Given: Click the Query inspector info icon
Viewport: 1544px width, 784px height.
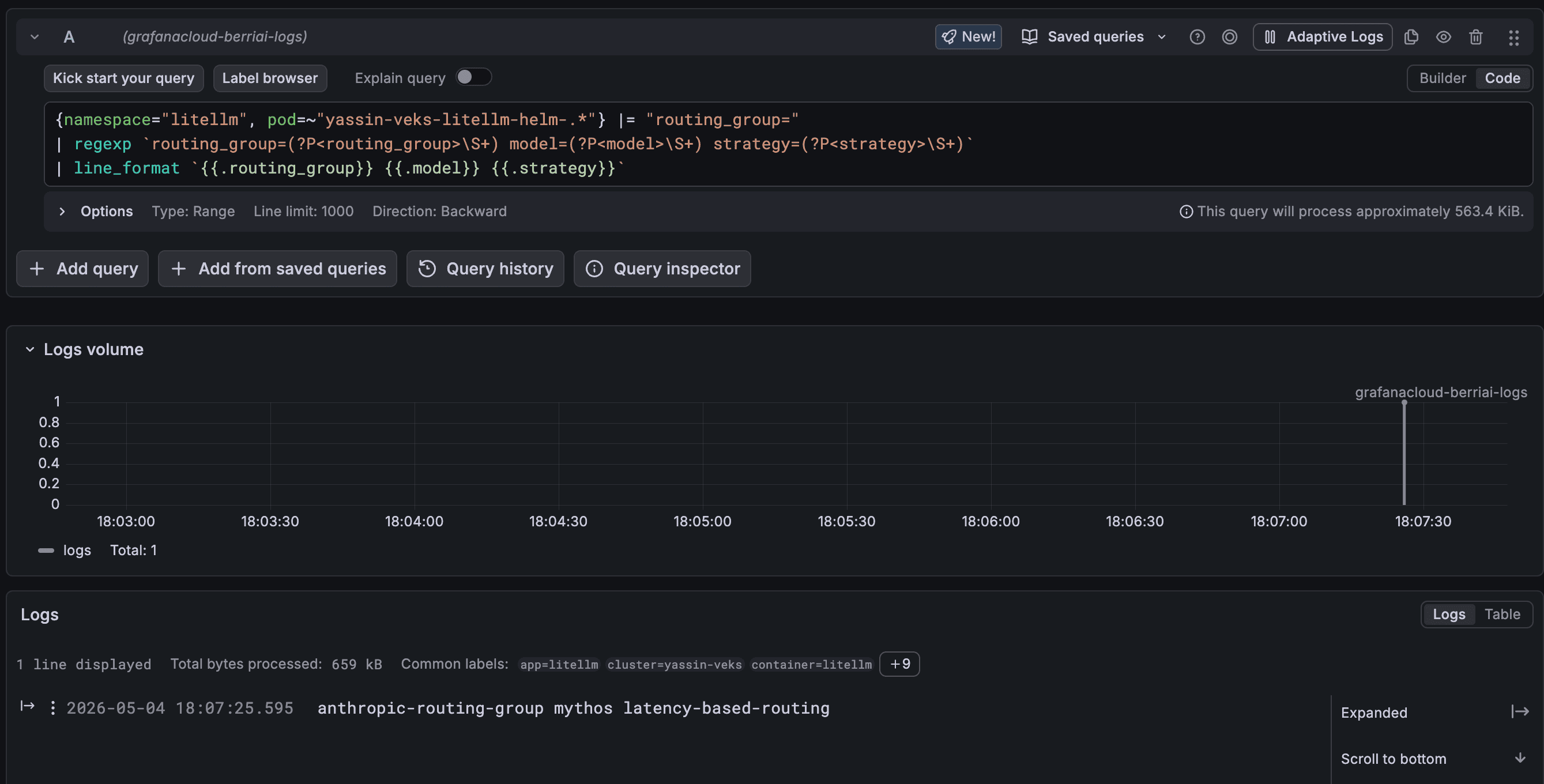Looking at the screenshot, I should click(594, 269).
